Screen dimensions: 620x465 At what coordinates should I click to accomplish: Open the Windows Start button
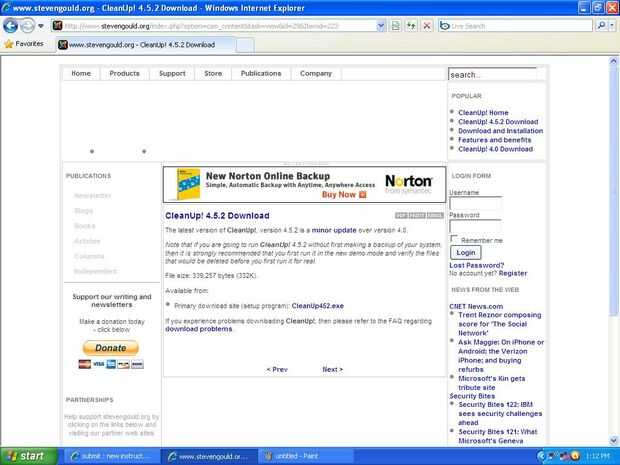[26, 456]
